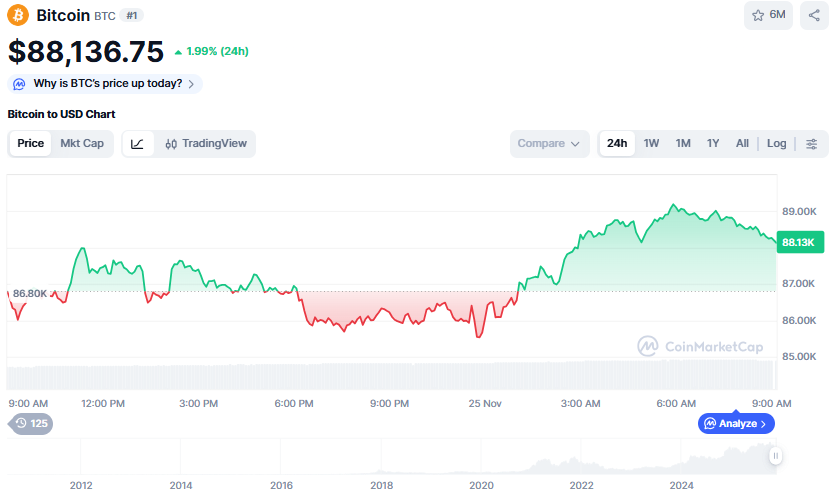Open chart settings sliders icon
This screenshot has height=499, width=835.
coord(812,144)
